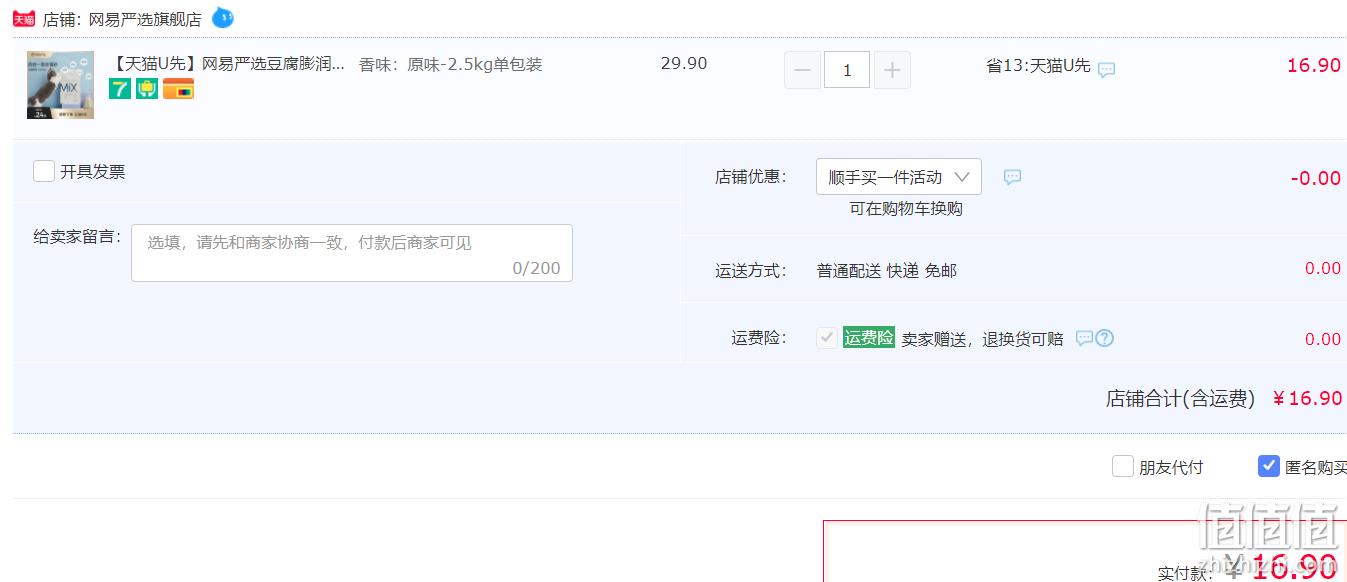Click the unit price 29.90
The width and height of the screenshot is (1347, 582).
[x=684, y=64]
